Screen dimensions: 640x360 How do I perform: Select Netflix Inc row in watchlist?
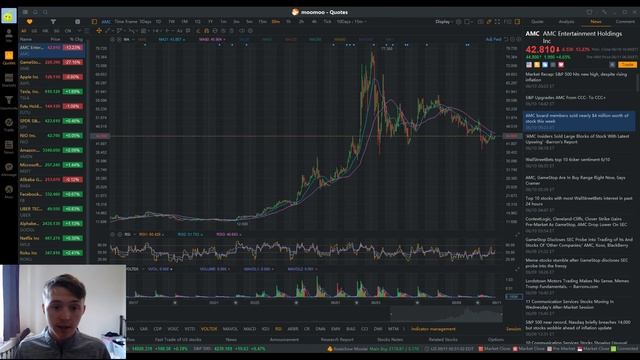[52, 241]
